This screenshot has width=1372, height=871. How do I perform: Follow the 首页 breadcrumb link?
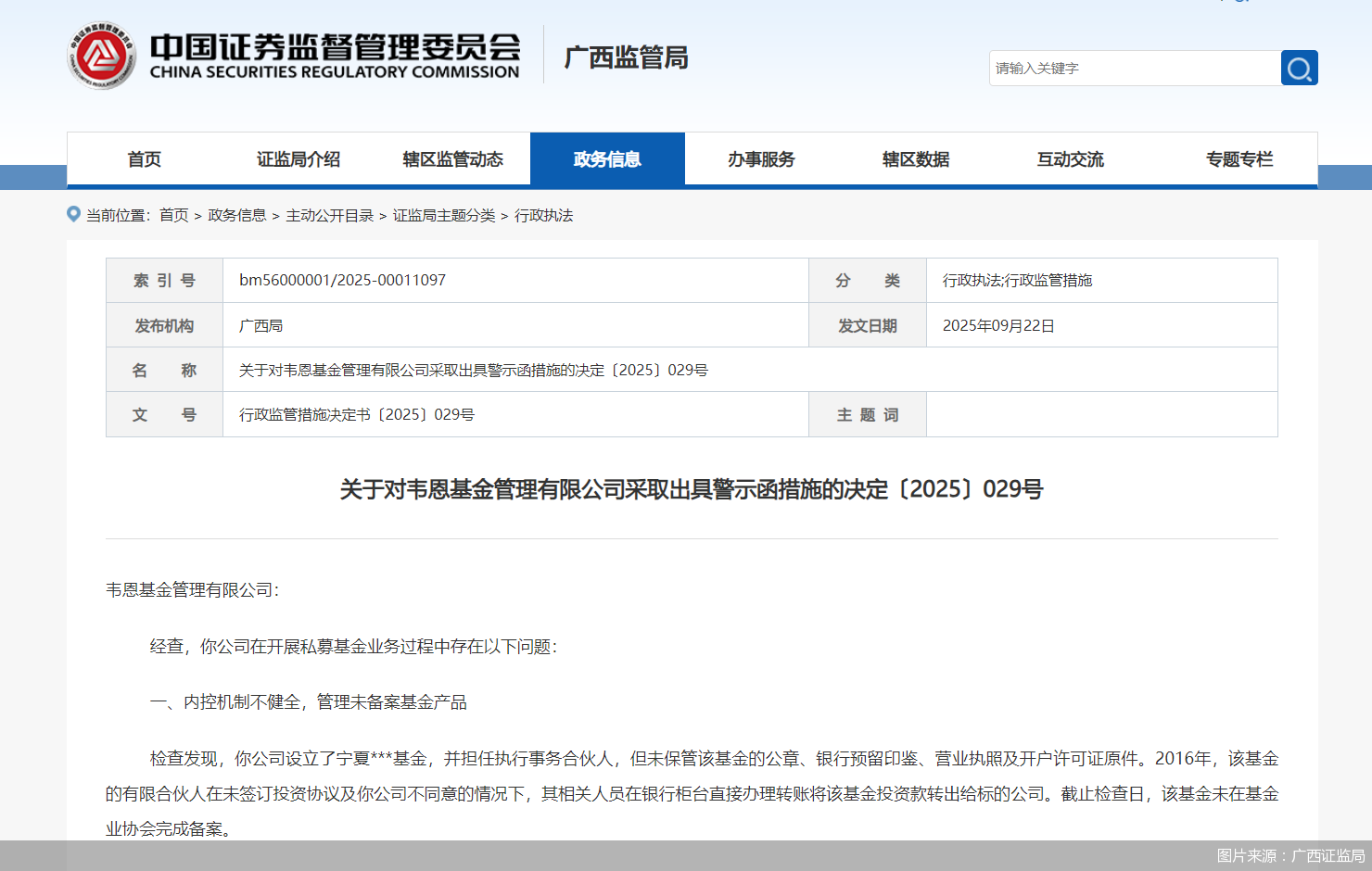(x=173, y=215)
